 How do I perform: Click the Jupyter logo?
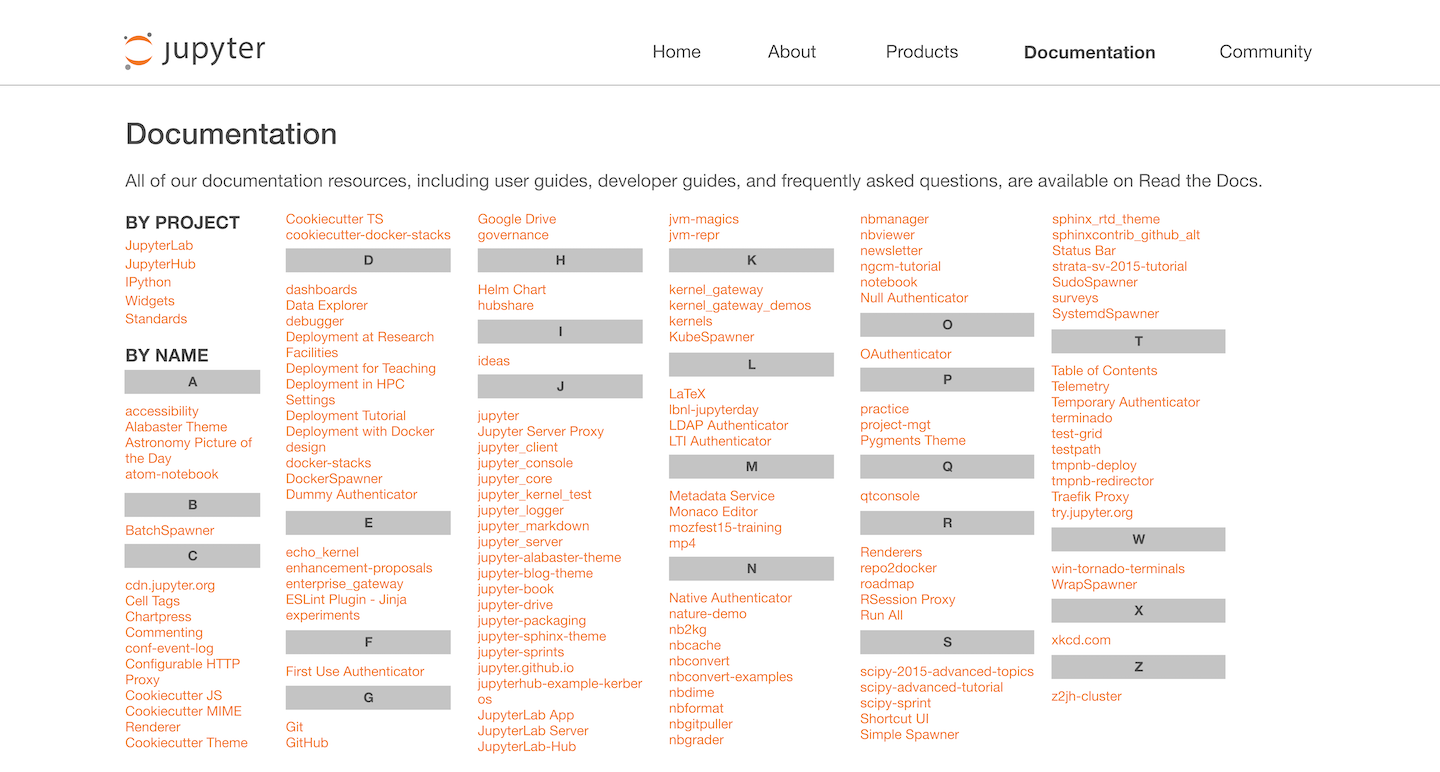coord(195,51)
